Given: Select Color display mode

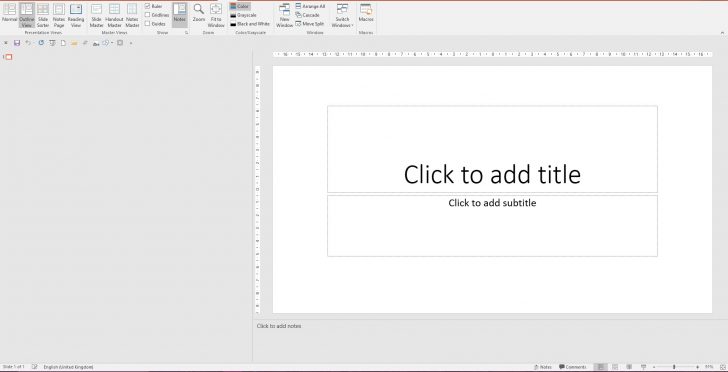Looking at the screenshot, I should [240, 7].
